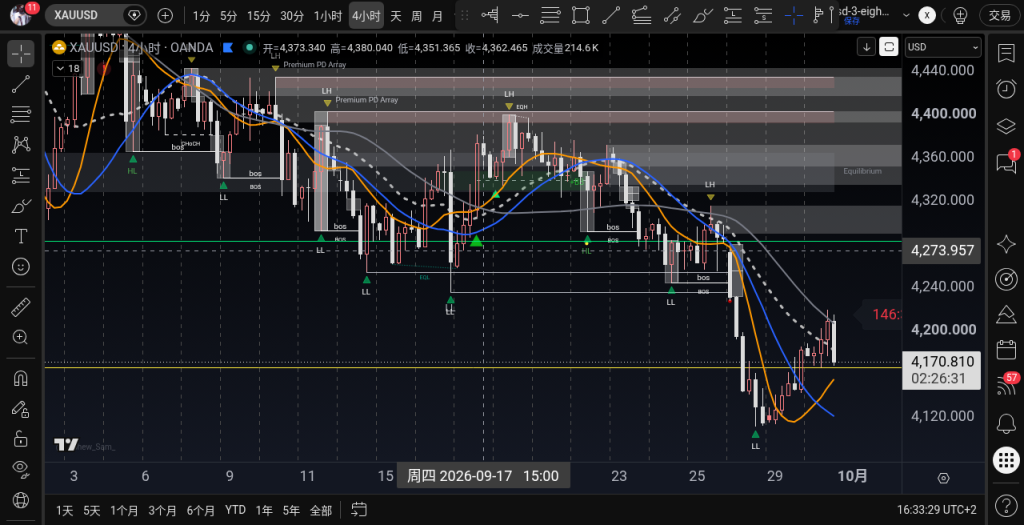Click the 交易 trade button

[1000, 15]
